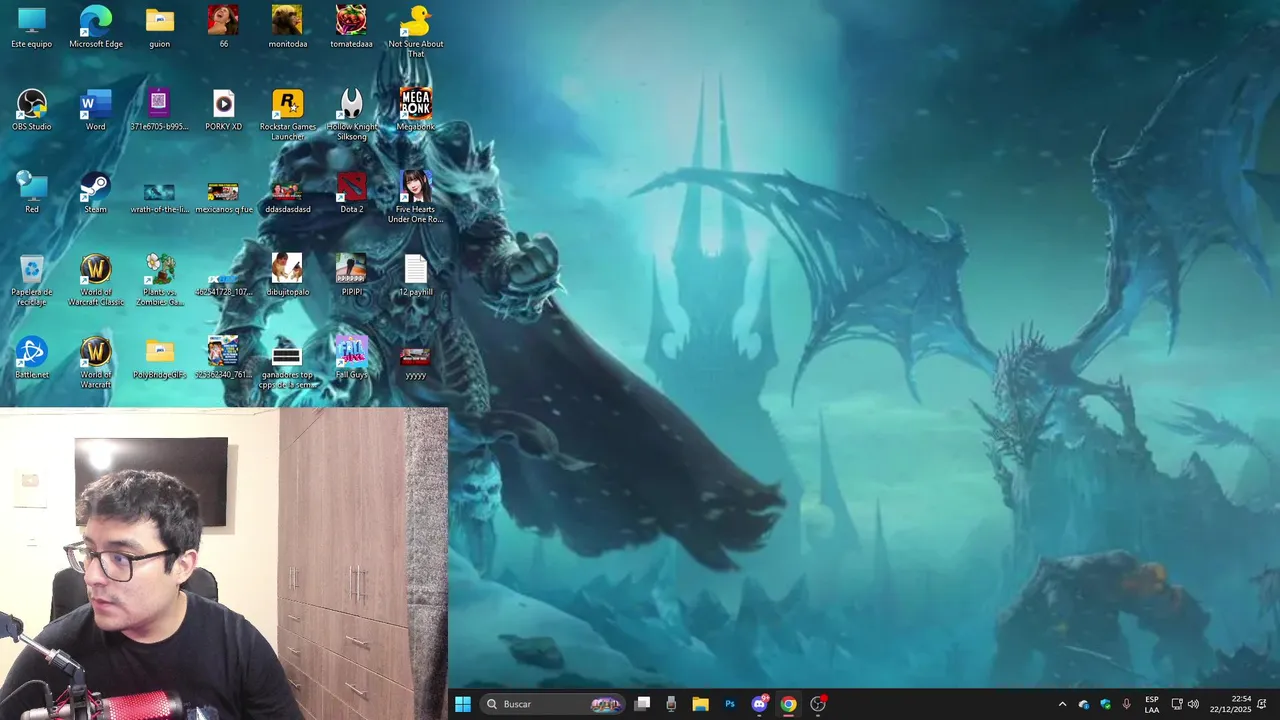
Task: Select the Steam desktop shortcut
Action: coord(96,192)
